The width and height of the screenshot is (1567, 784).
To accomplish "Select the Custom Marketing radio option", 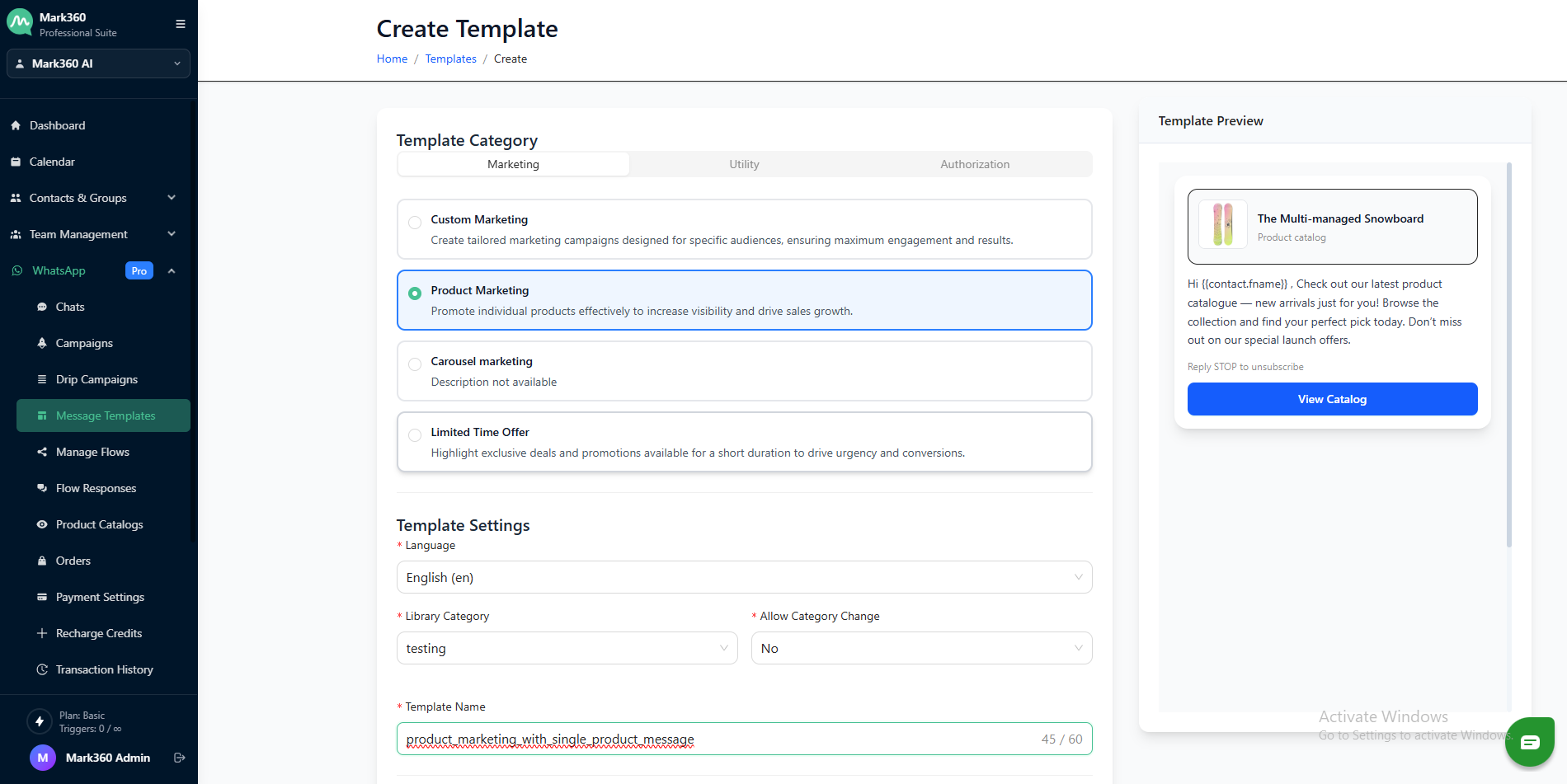I will pos(415,222).
